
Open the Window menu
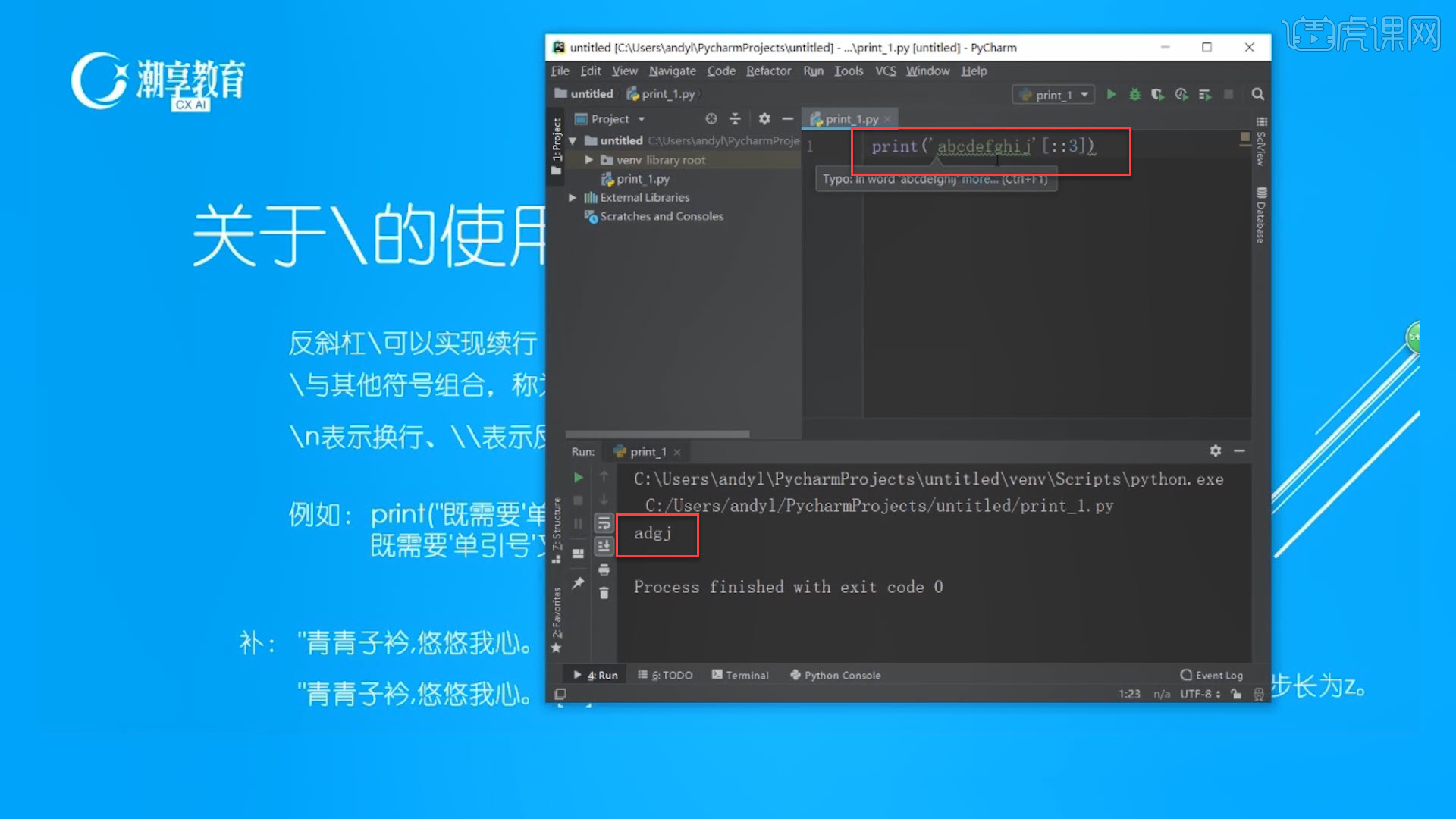tap(928, 71)
